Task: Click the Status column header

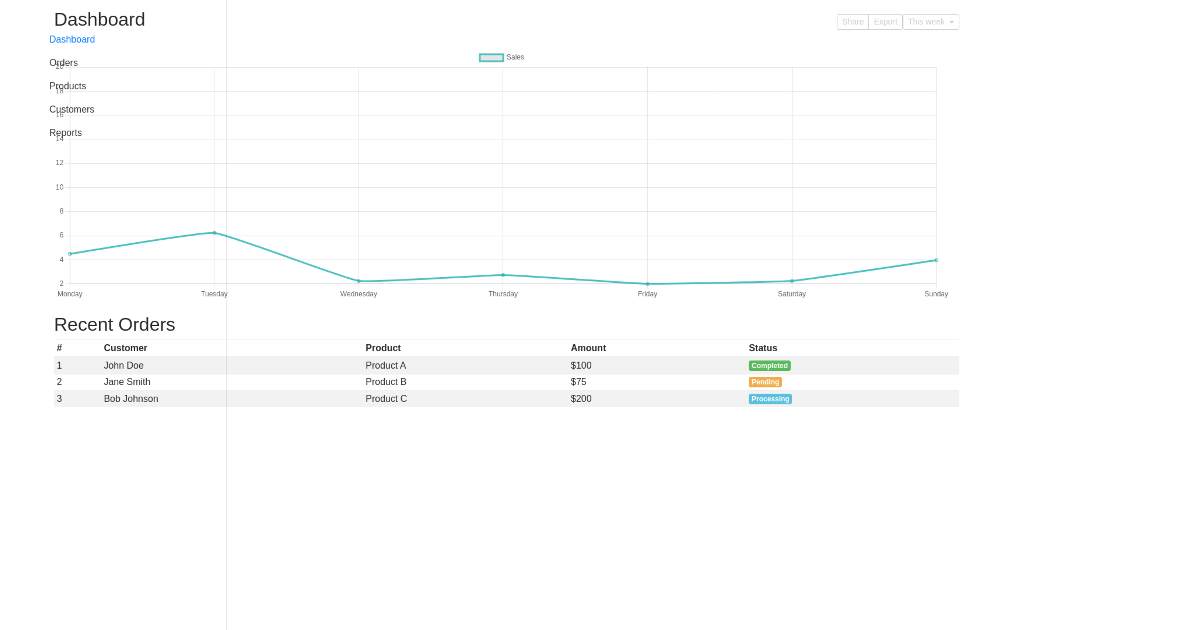Action: [x=763, y=348]
